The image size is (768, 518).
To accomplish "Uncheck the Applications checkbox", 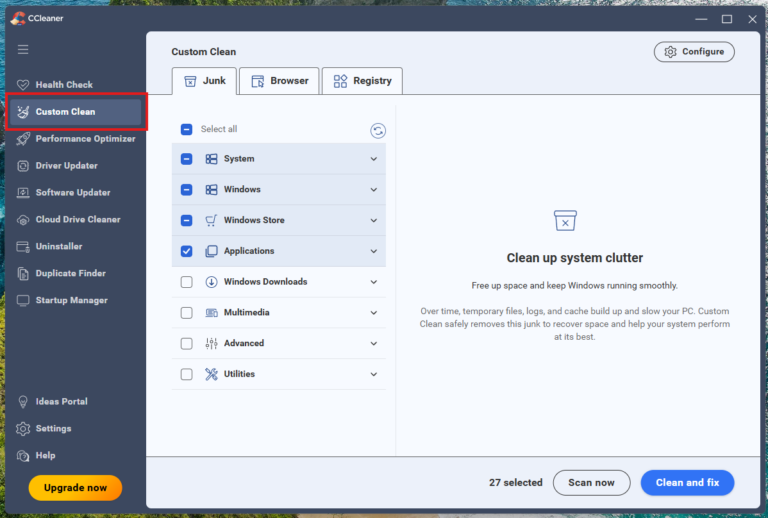I will (x=186, y=251).
